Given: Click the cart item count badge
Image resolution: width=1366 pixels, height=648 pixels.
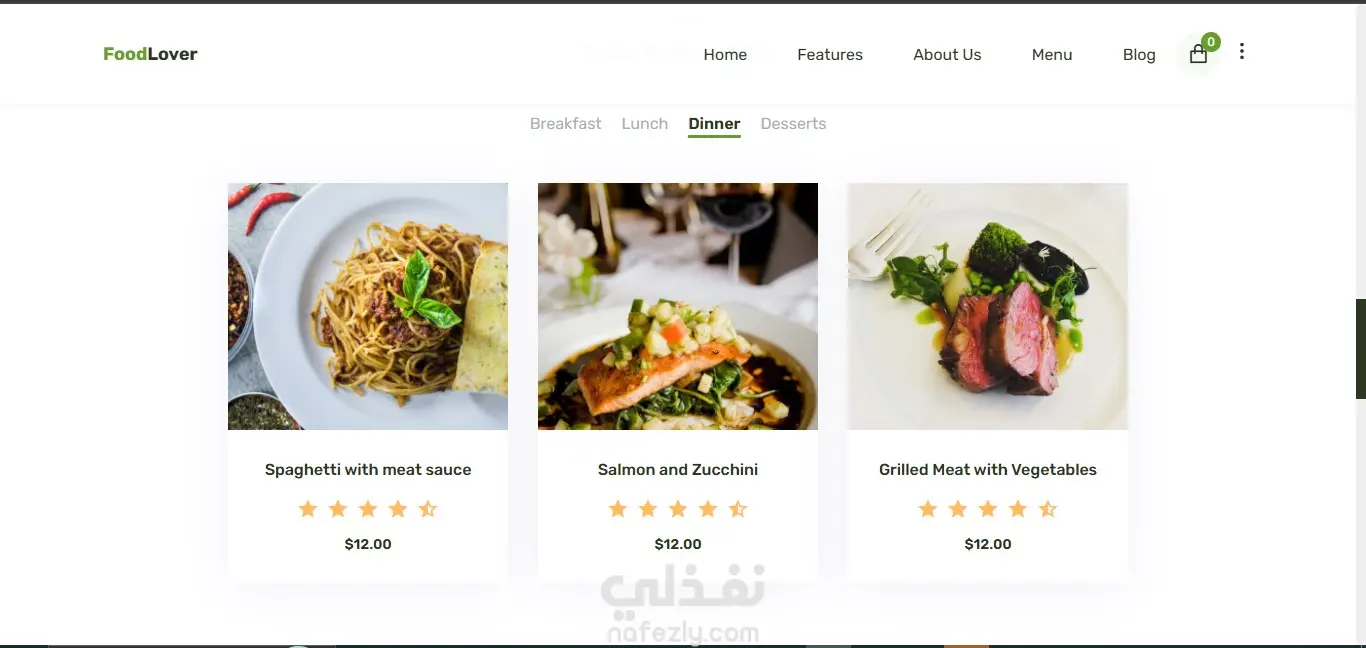Looking at the screenshot, I should coord(1211,42).
